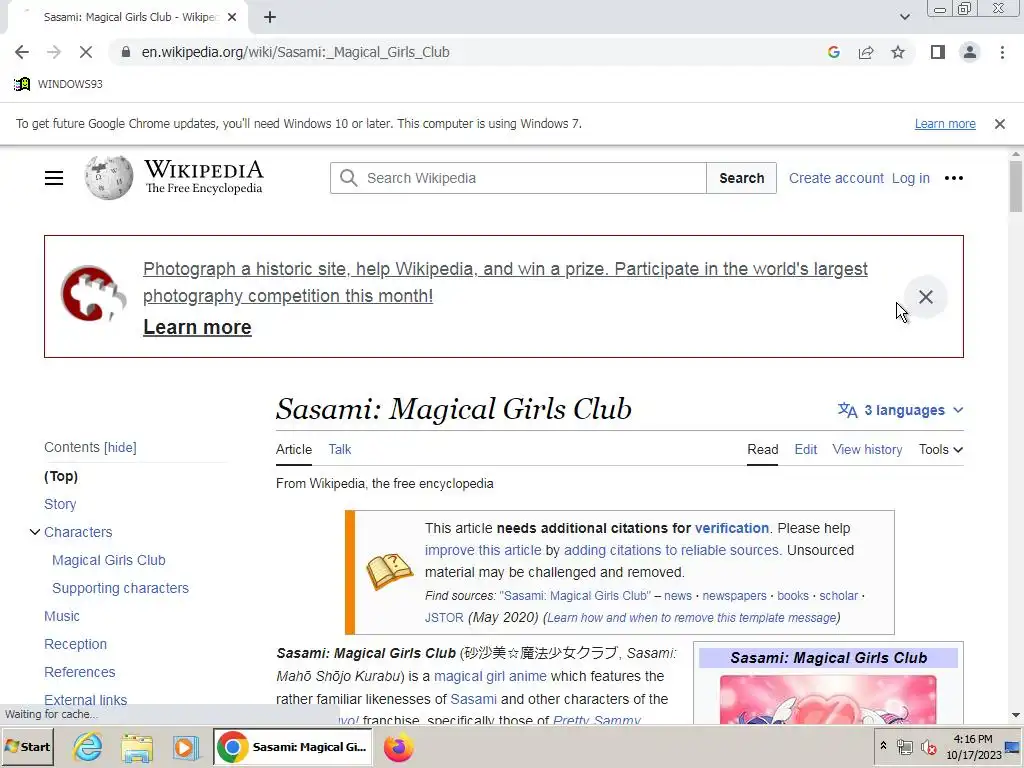The image size is (1024, 768).
Task: Open Windows Explorer folder in taskbar
Action: 136,747
